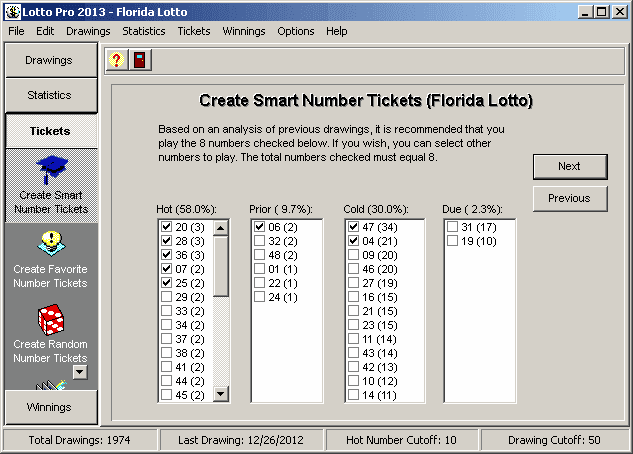
Task: Check prior number 32 (2)
Action: [260, 241]
